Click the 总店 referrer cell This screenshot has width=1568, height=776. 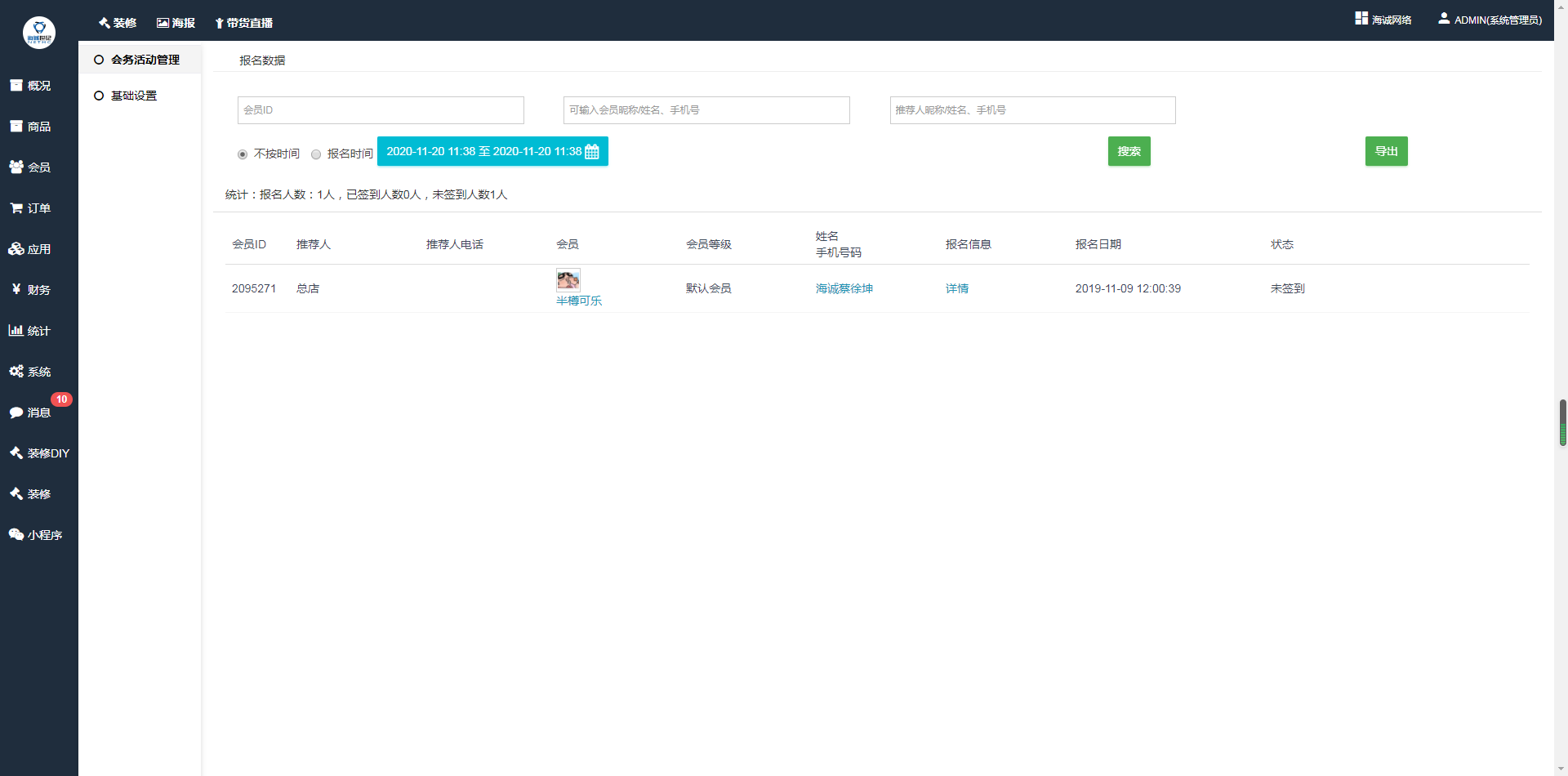coord(308,288)
